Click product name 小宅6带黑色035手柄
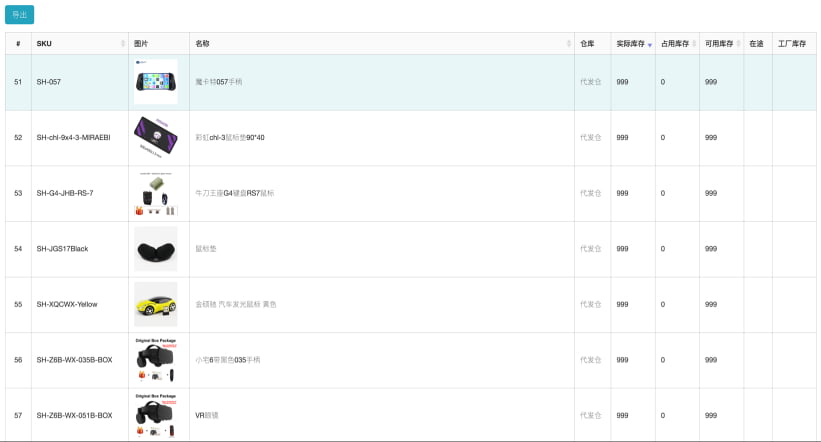The image size is (821, 442). pyautogui.click(x=228, y=360)
